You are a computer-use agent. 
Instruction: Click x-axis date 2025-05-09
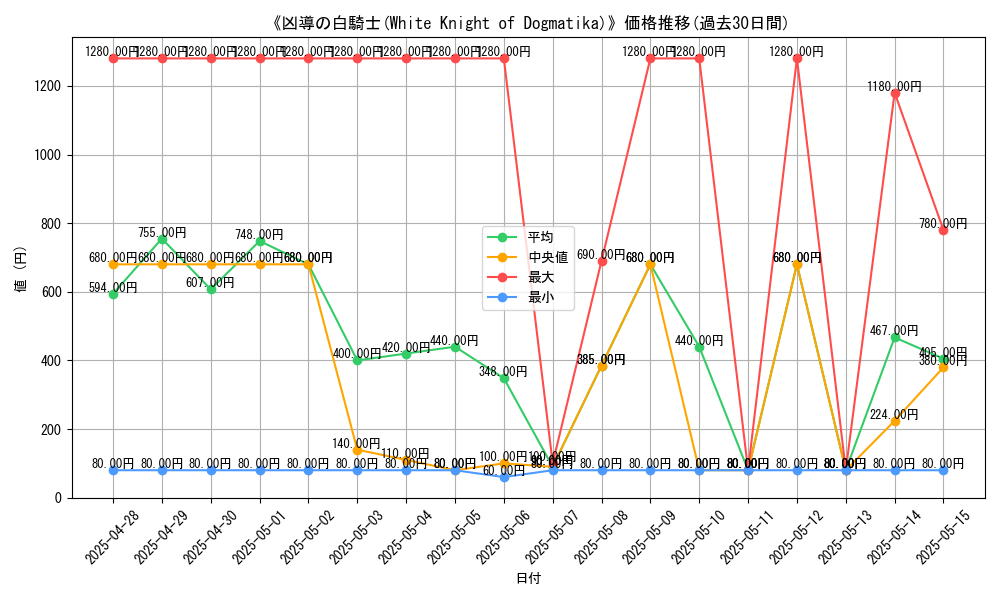pyautogui.click(x=650, y=537)
